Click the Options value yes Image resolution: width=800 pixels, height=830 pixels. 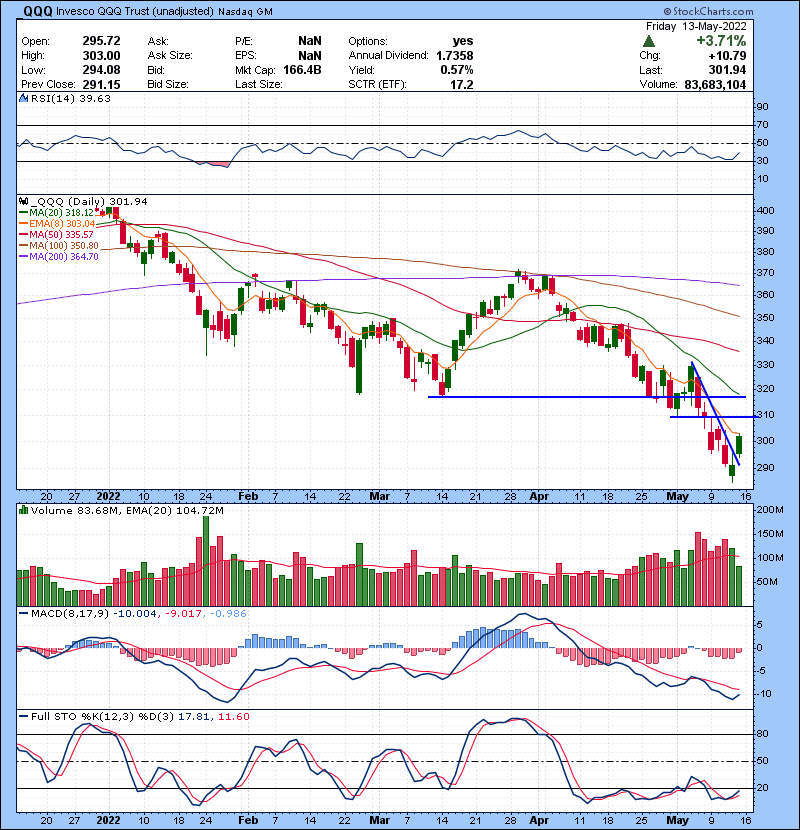[x=463, y=41]
